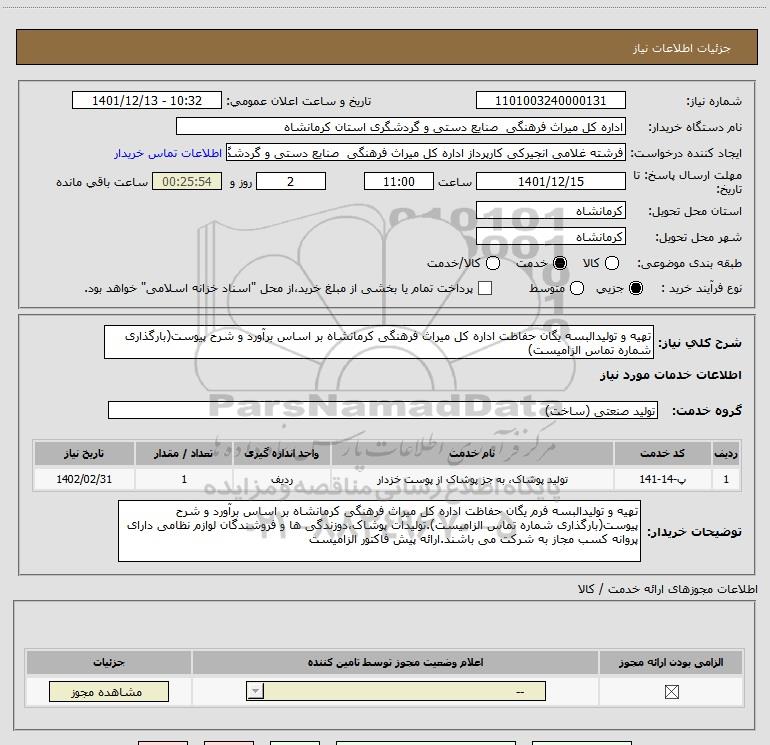Click the اعلام وضعیت مجوز column header
This screenshot has width=770, height=745.
coord(395,662)
